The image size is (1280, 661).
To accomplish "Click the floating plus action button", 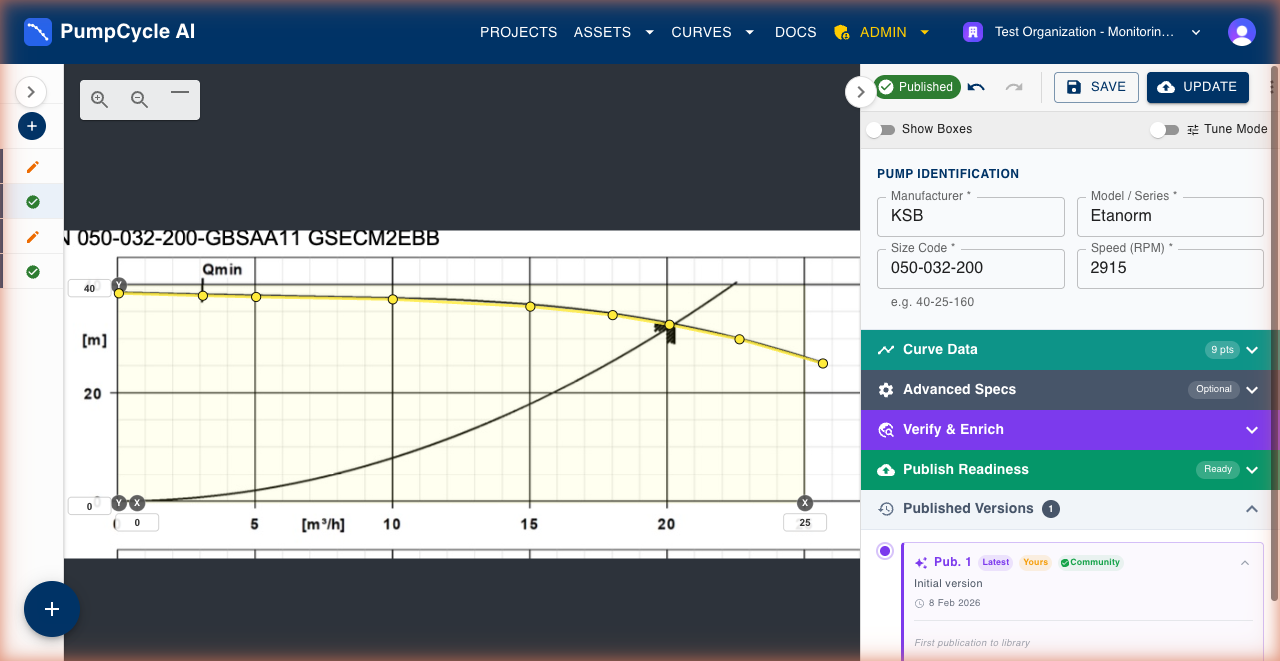I will click(51, 609).
